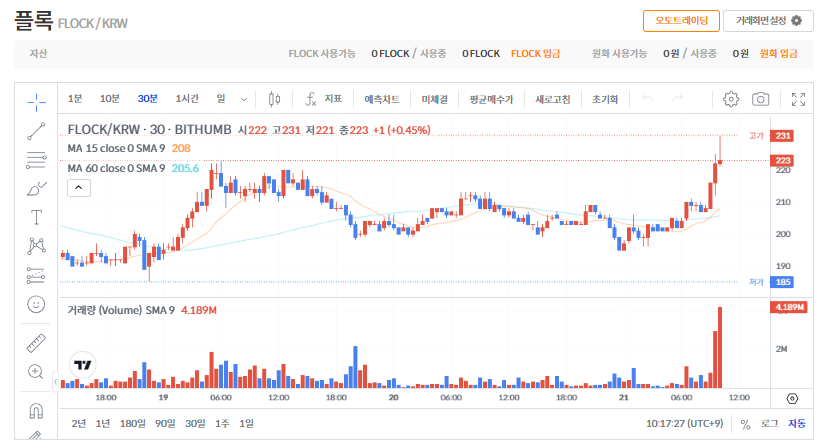Collapse the indicator legend with chevron
The image size is (826, 448).
pos(78,188)
